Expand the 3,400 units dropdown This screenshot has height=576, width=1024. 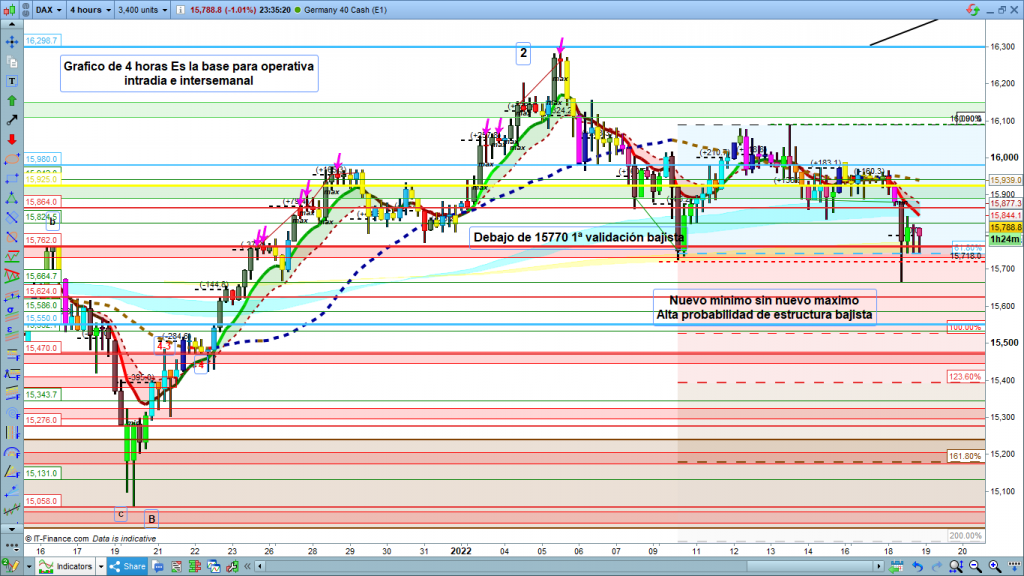(143, 10)
